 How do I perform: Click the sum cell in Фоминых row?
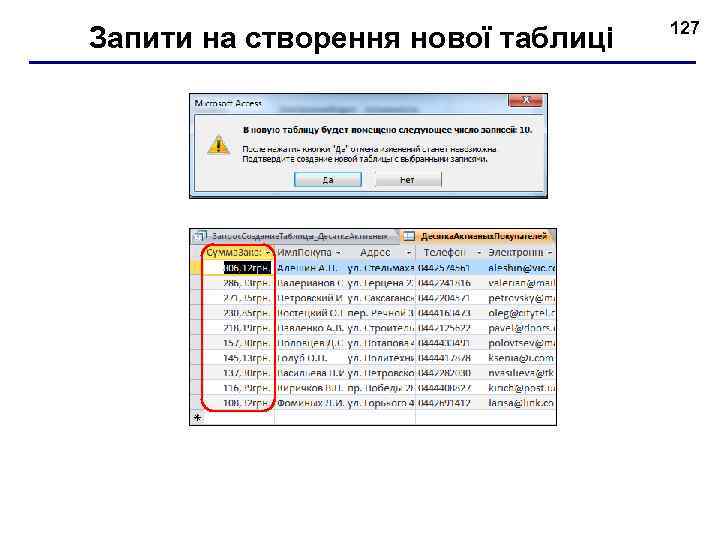tap(239, 403)
